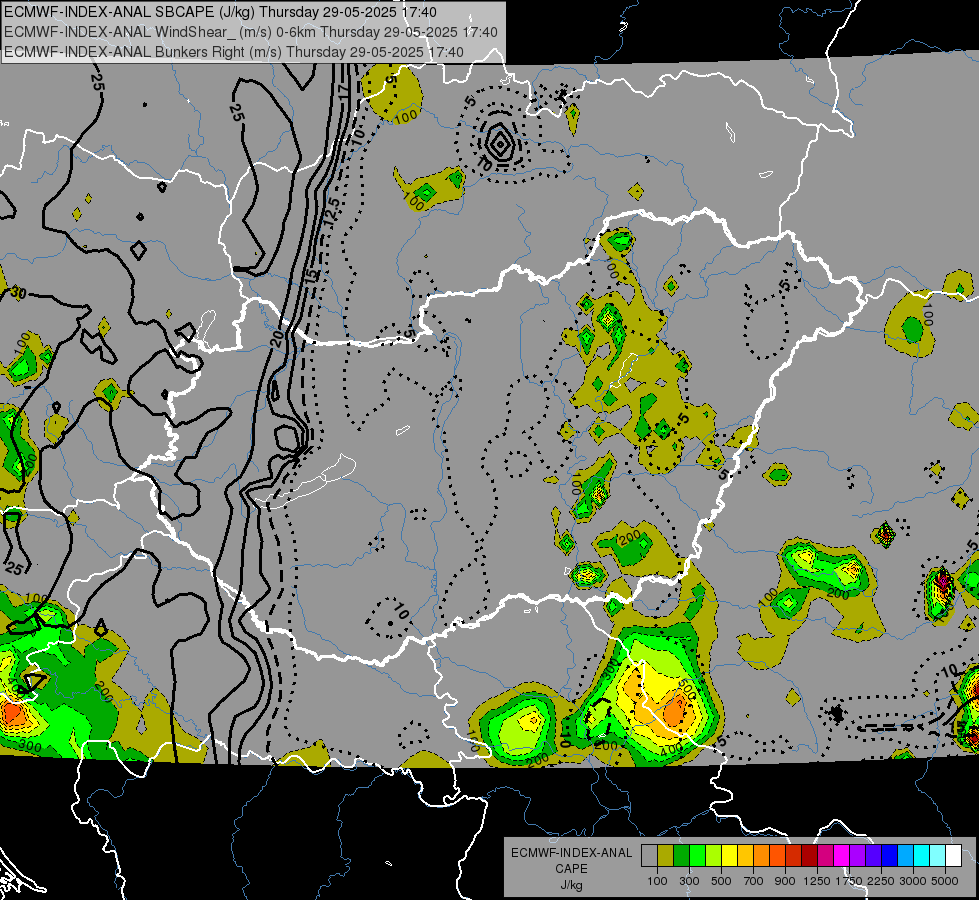
Task: Click the 900 tick label under colorbar
Action: (785, 881)
